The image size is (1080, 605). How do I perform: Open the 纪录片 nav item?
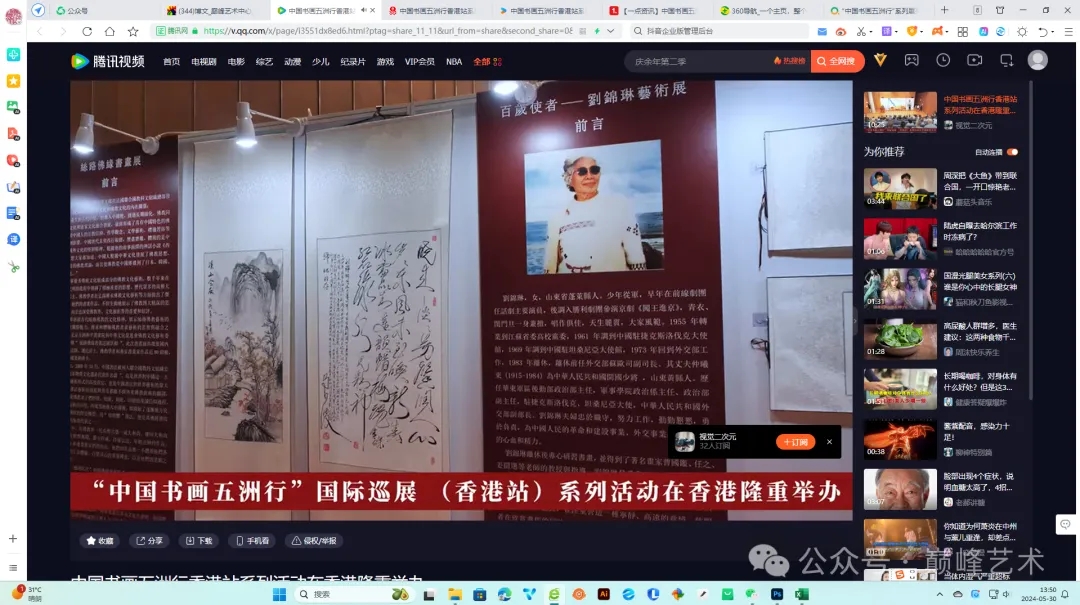(353, 61)
